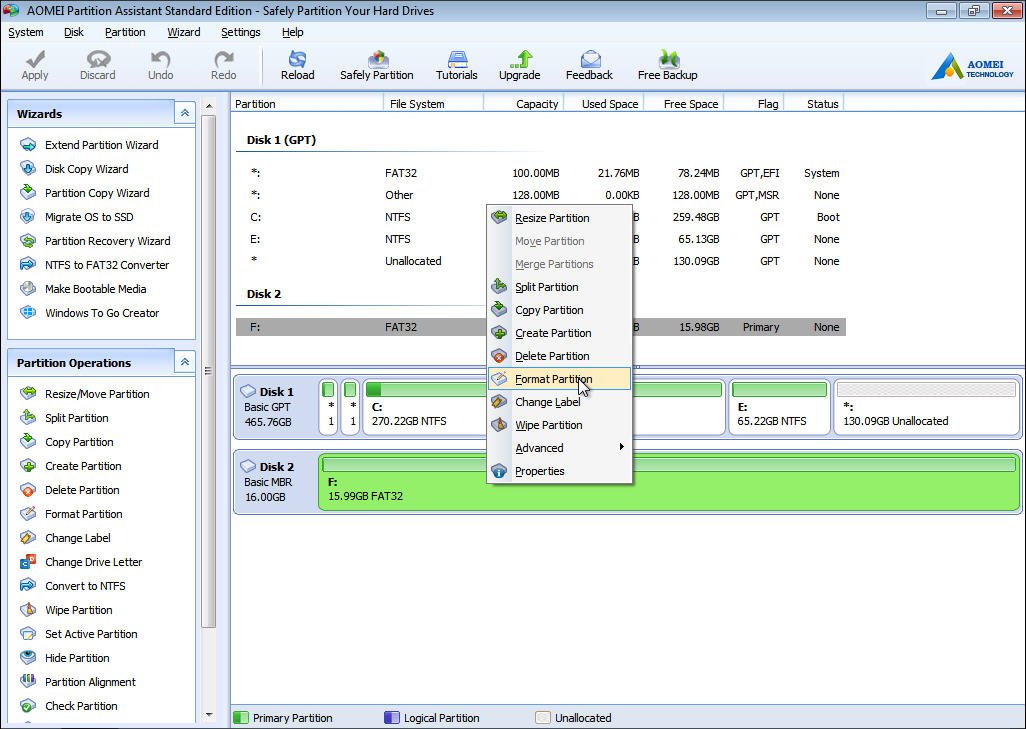
Task: Click the Upgrade toolbar icon
Action: pyautogui.click(x=519, y=65)
